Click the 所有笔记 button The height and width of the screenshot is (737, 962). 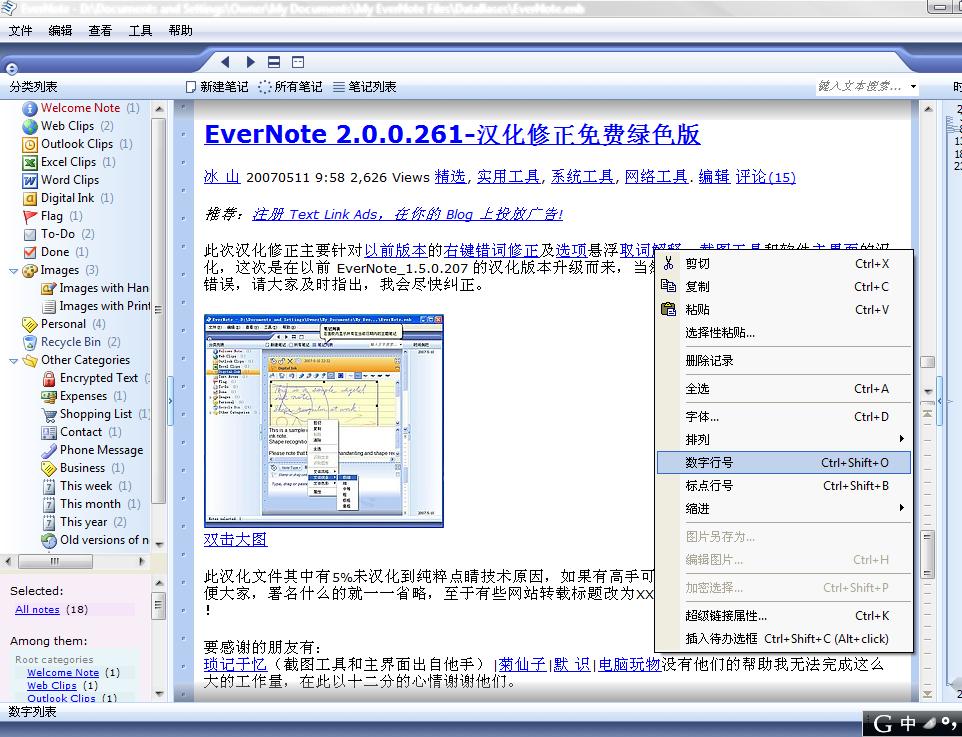point(291,87)
